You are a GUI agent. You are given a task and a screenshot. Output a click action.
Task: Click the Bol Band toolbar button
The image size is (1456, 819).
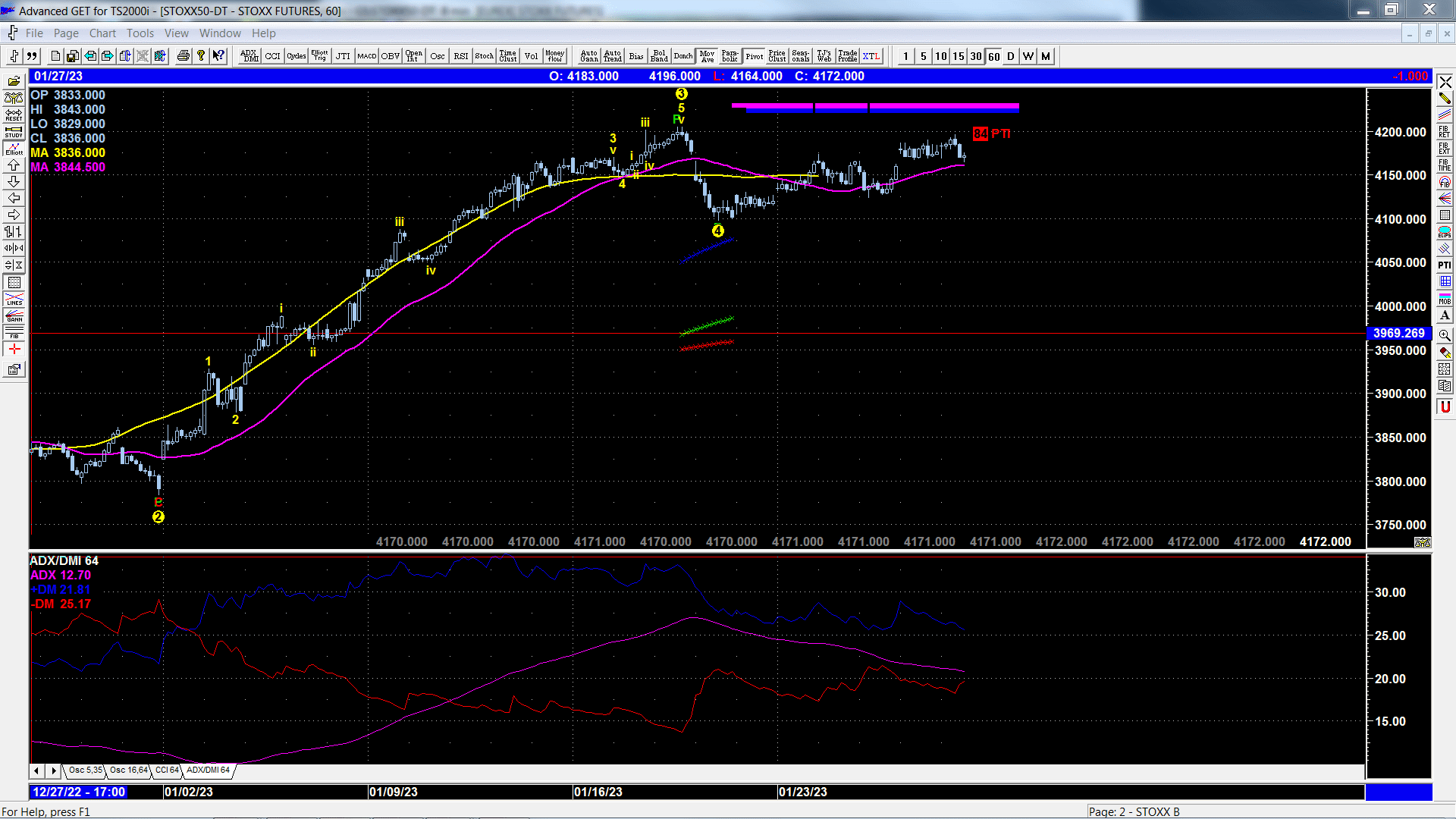(660, 56)
